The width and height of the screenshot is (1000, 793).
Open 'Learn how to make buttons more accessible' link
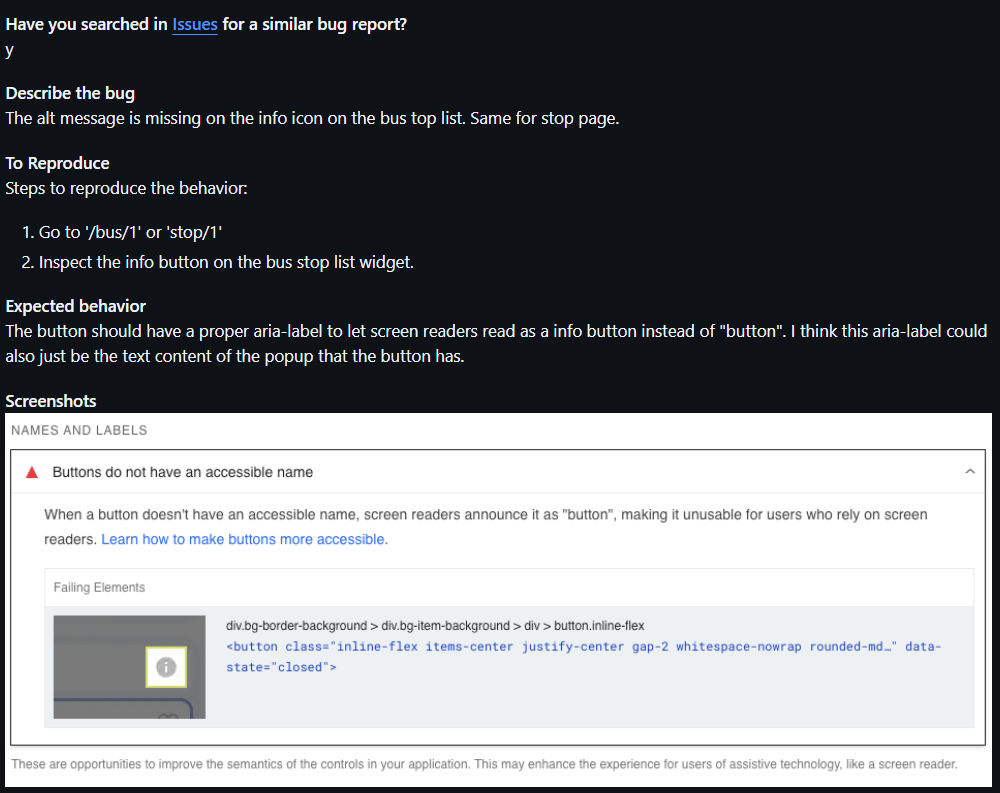(x=244, y=539)
